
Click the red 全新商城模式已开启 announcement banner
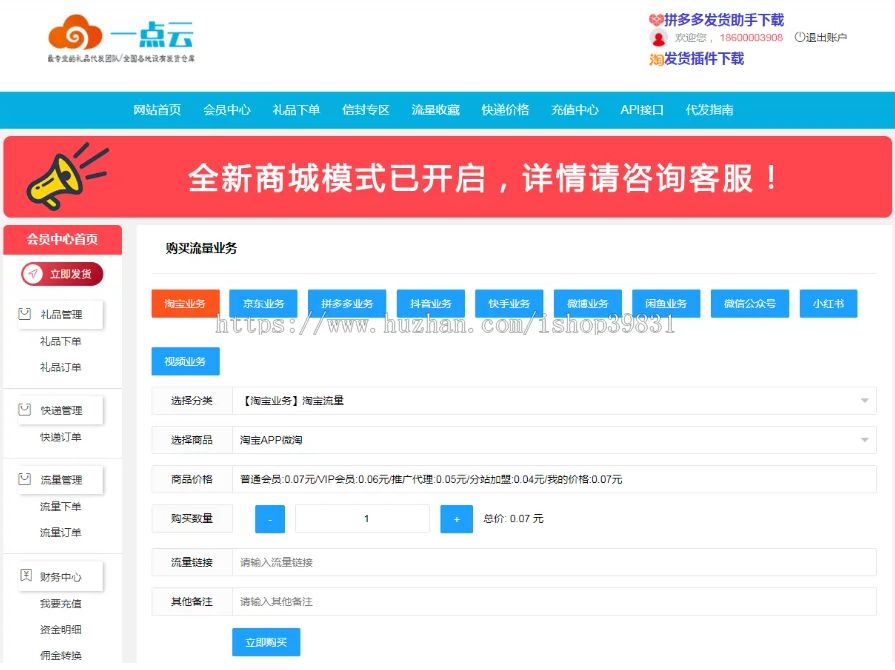(448, 177)
